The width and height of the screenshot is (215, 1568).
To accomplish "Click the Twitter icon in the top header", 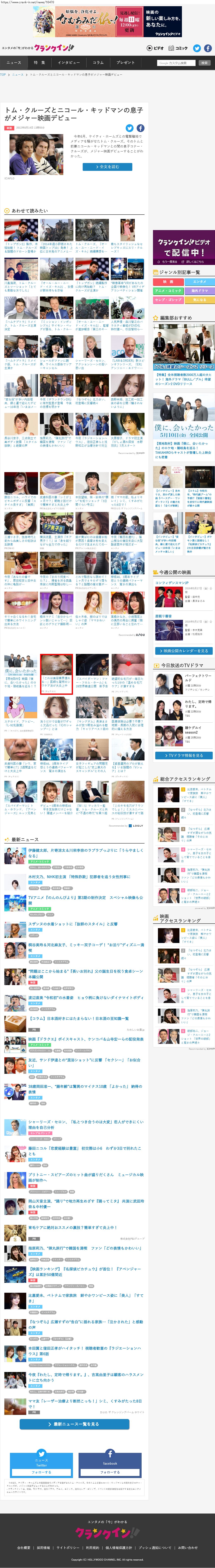I will click(x=197, y=48).
